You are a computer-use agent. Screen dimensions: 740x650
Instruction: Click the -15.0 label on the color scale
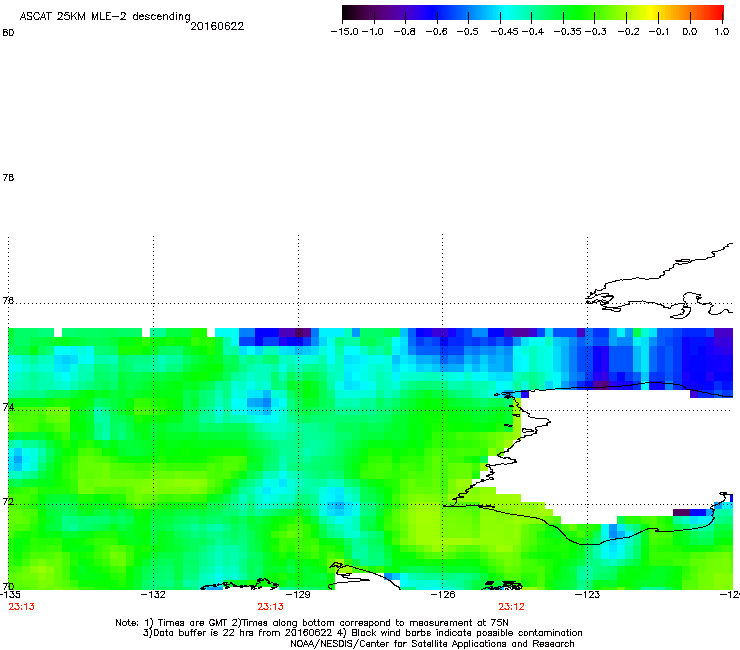coord(345,32)
